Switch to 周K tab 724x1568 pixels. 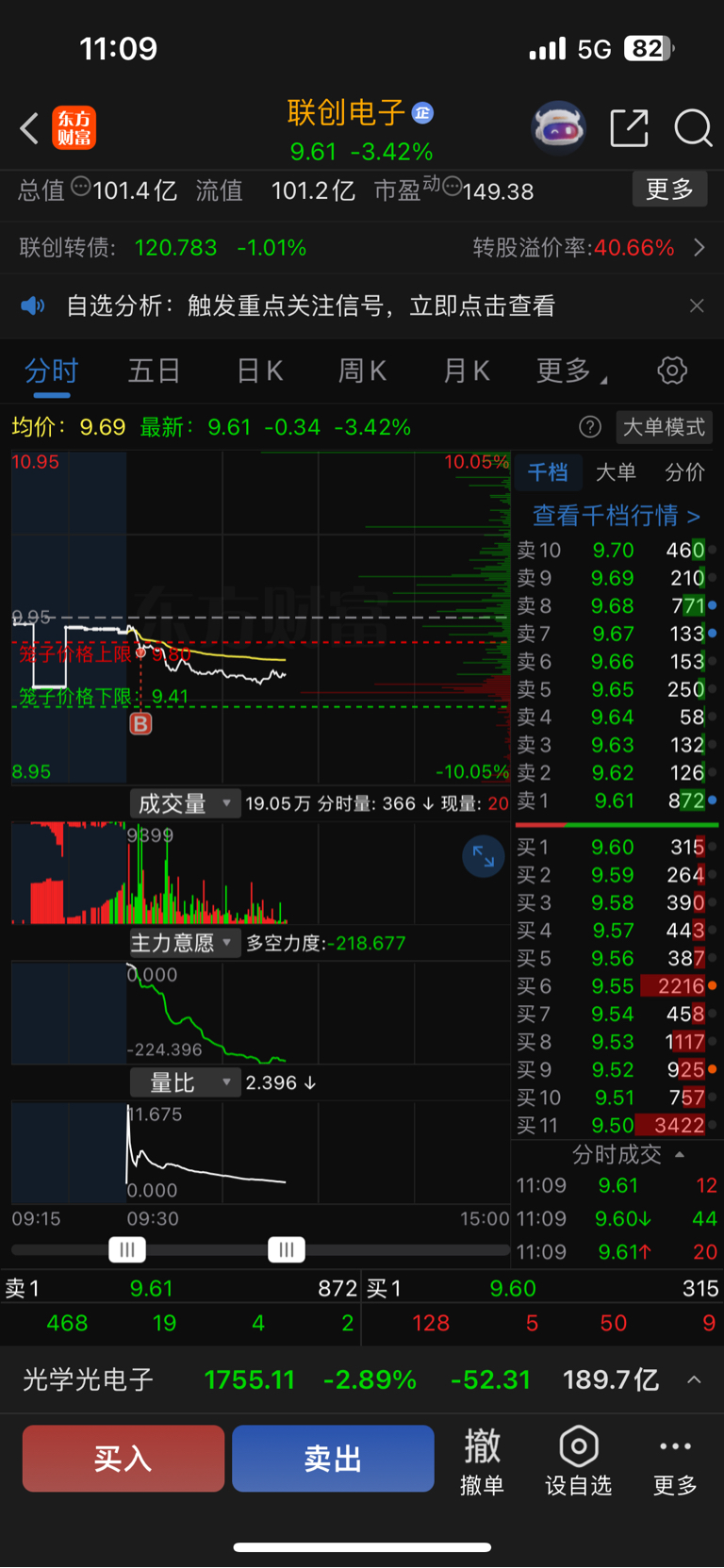[x=362, y=371]
